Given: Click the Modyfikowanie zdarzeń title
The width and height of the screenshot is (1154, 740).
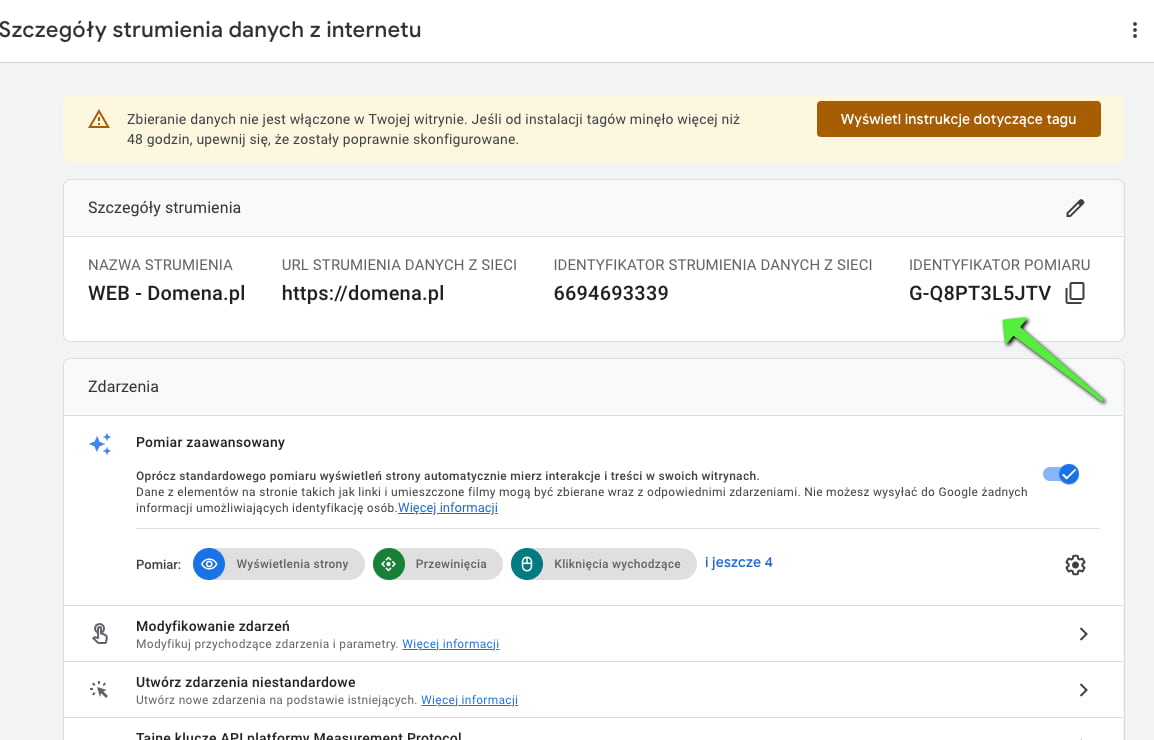Looking at the screenshot, I should click(213, 627).
